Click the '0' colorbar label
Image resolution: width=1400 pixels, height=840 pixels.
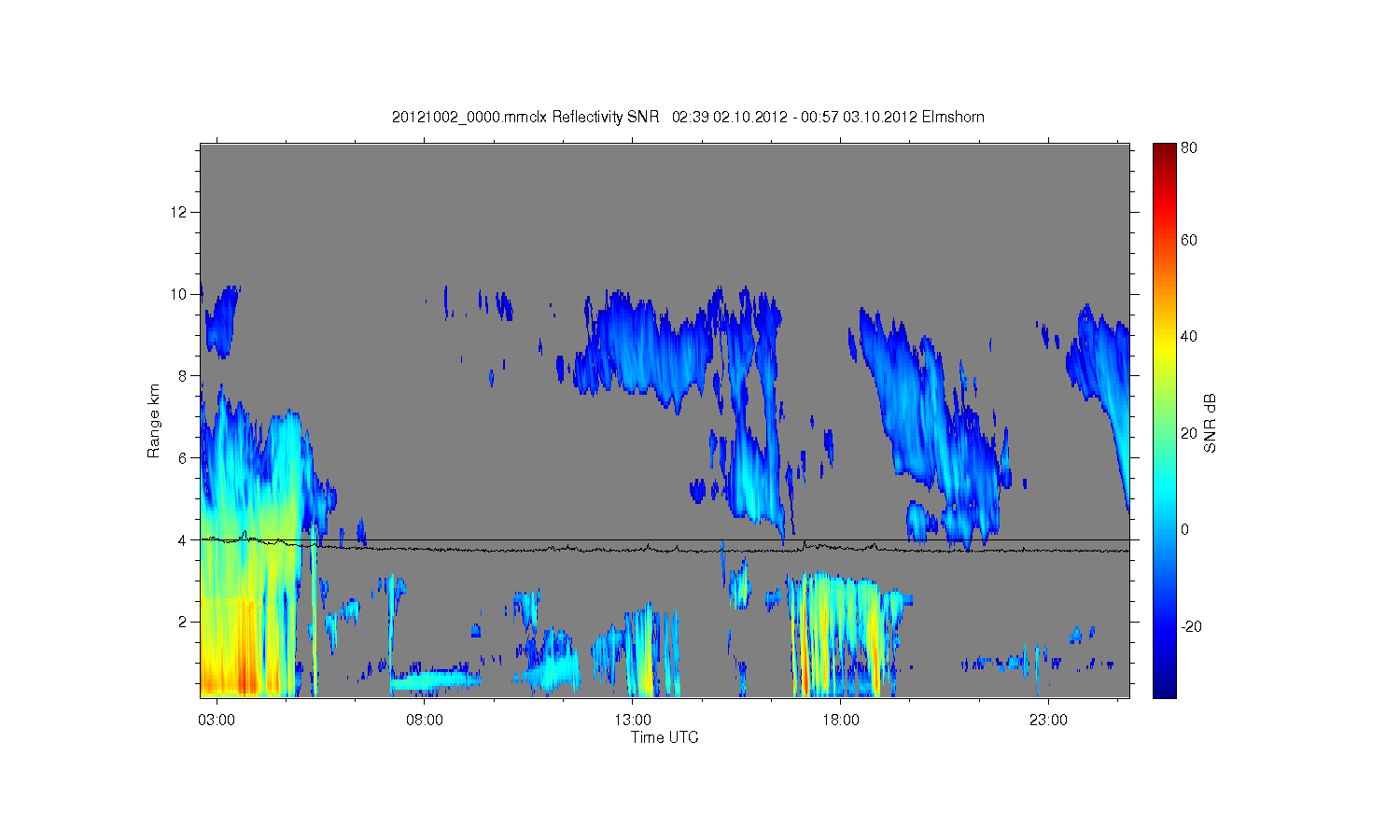(x=1185, y=529)
